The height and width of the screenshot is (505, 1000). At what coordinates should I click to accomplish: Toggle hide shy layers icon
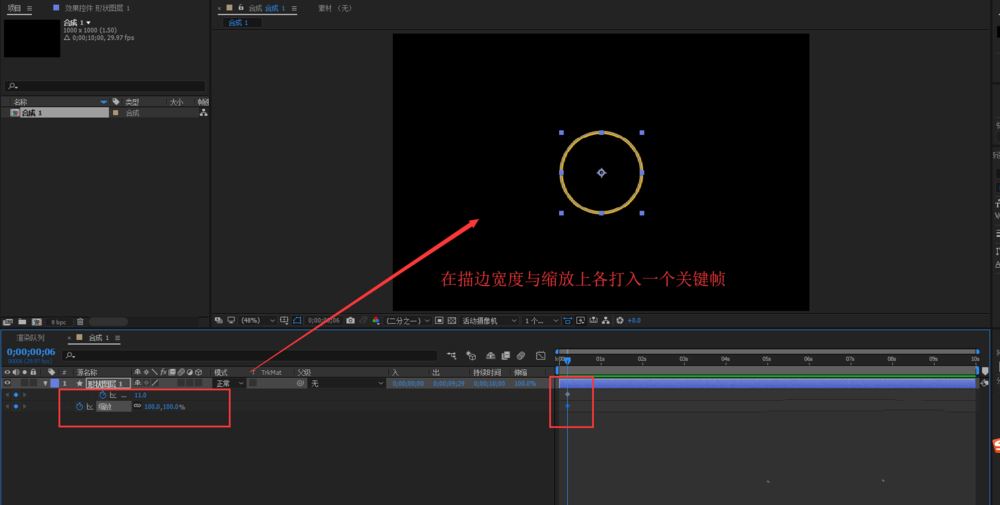point(490,356)
